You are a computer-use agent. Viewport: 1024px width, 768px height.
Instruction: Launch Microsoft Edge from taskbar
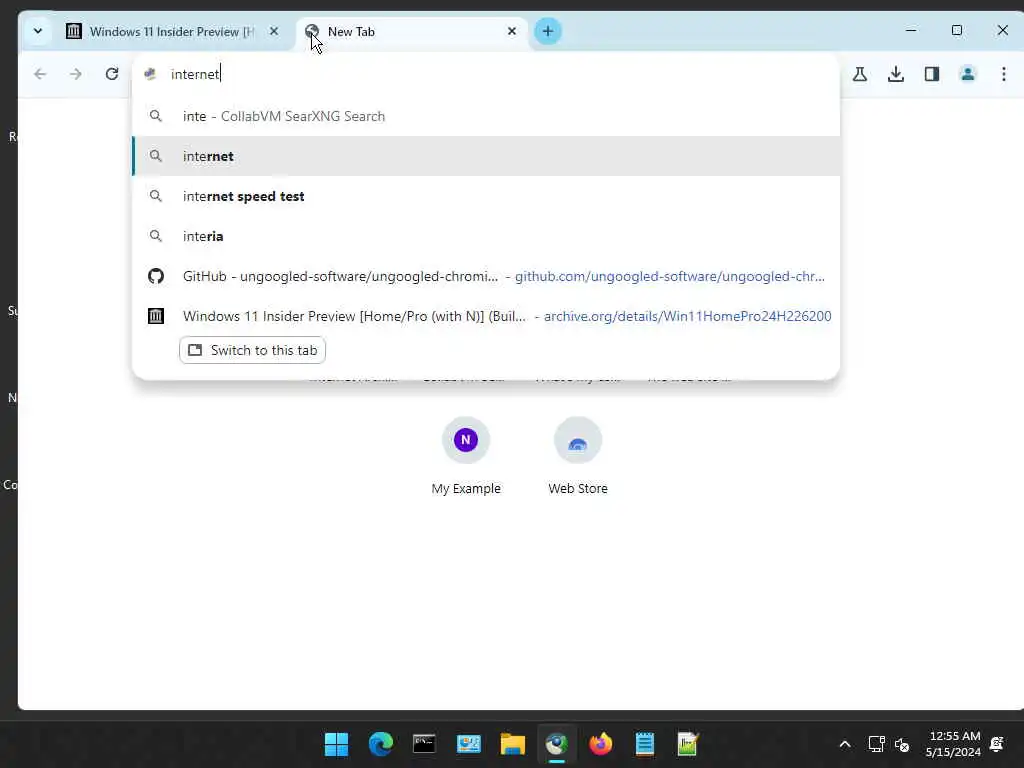(x=381, y=744)
